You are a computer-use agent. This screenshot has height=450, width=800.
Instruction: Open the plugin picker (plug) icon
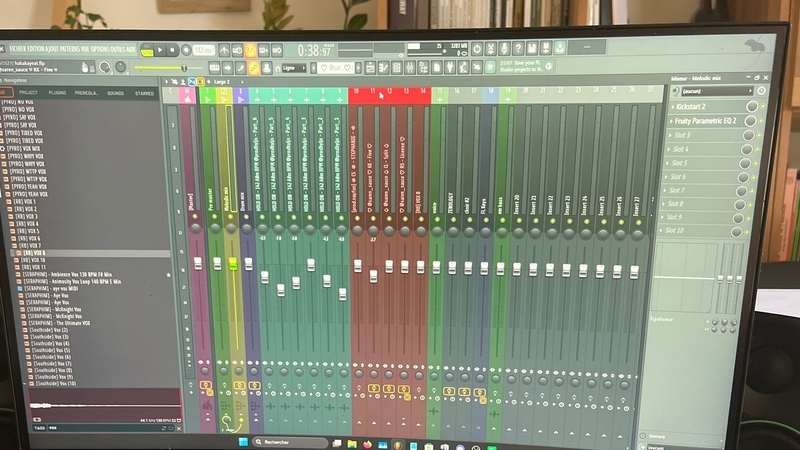click(450, 67)
